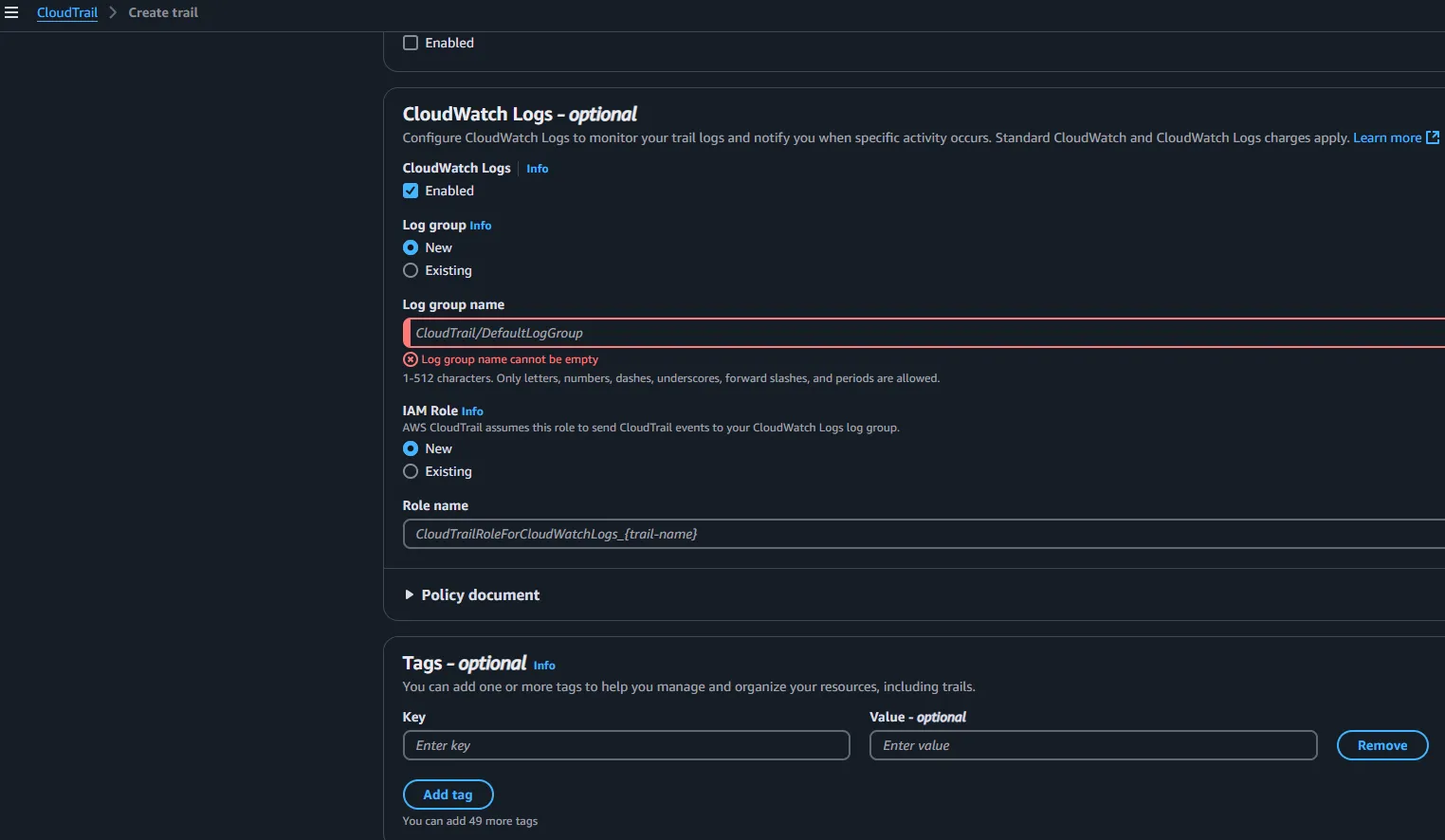This screenshot has height=840, width=1445.
Task: Click Info link next to Tags heading
Action: (544, 666)
